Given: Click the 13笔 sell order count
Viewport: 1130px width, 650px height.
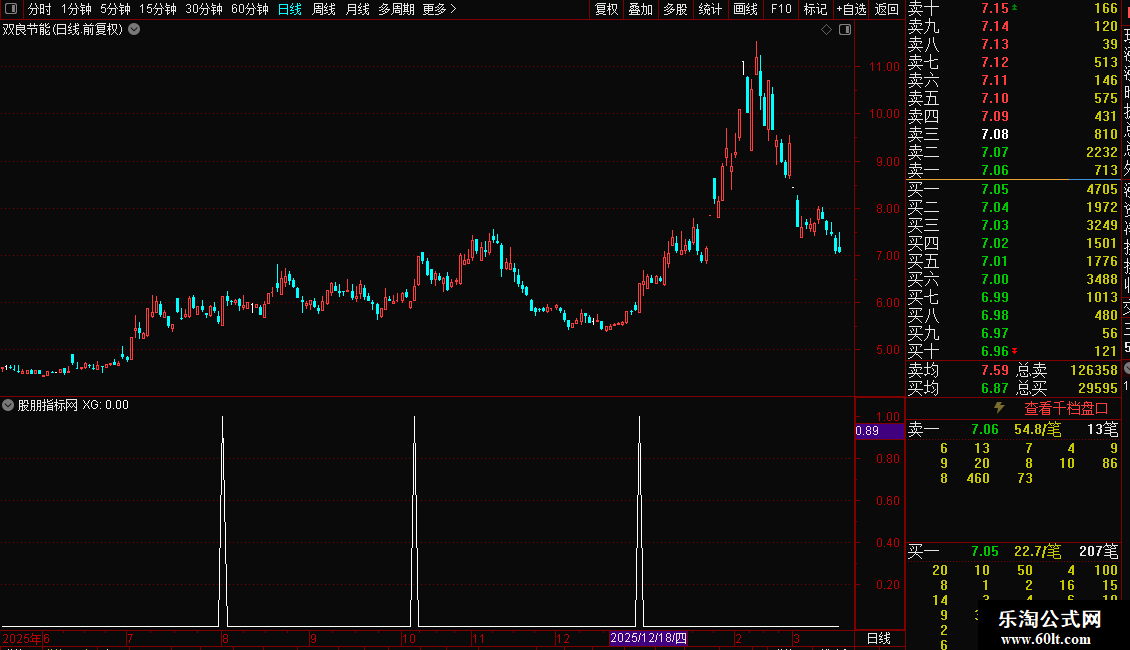Looking at the screenshot, I should [1103, 430].
